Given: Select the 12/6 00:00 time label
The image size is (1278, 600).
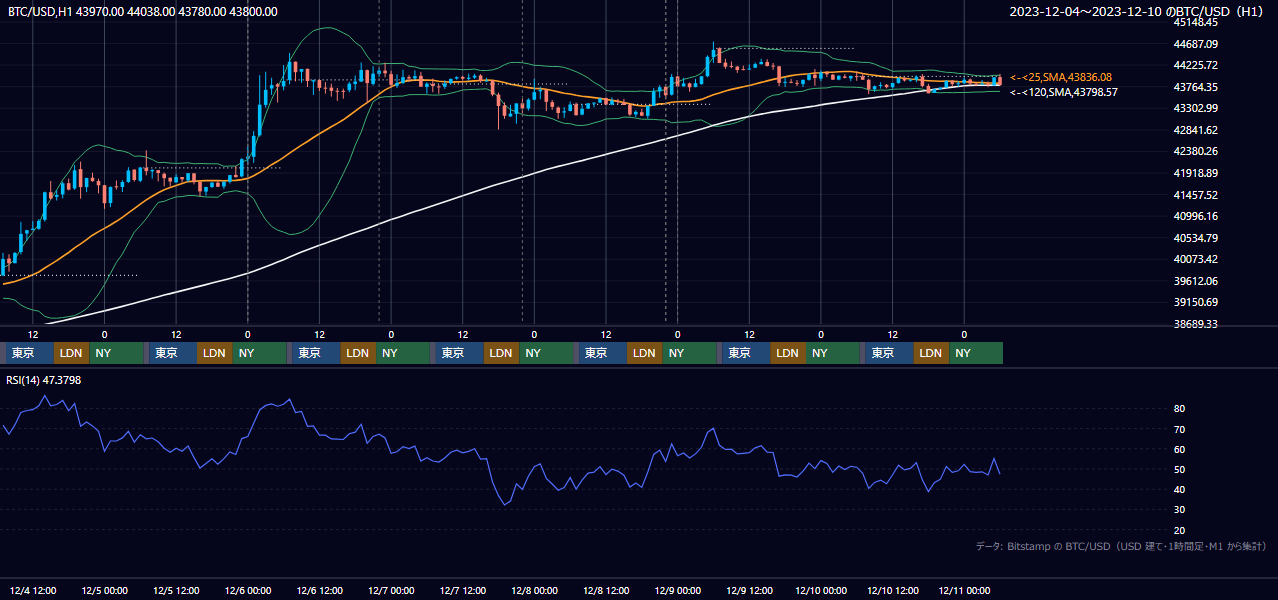Looking at the screenshot, I should [x=248, y=591].
